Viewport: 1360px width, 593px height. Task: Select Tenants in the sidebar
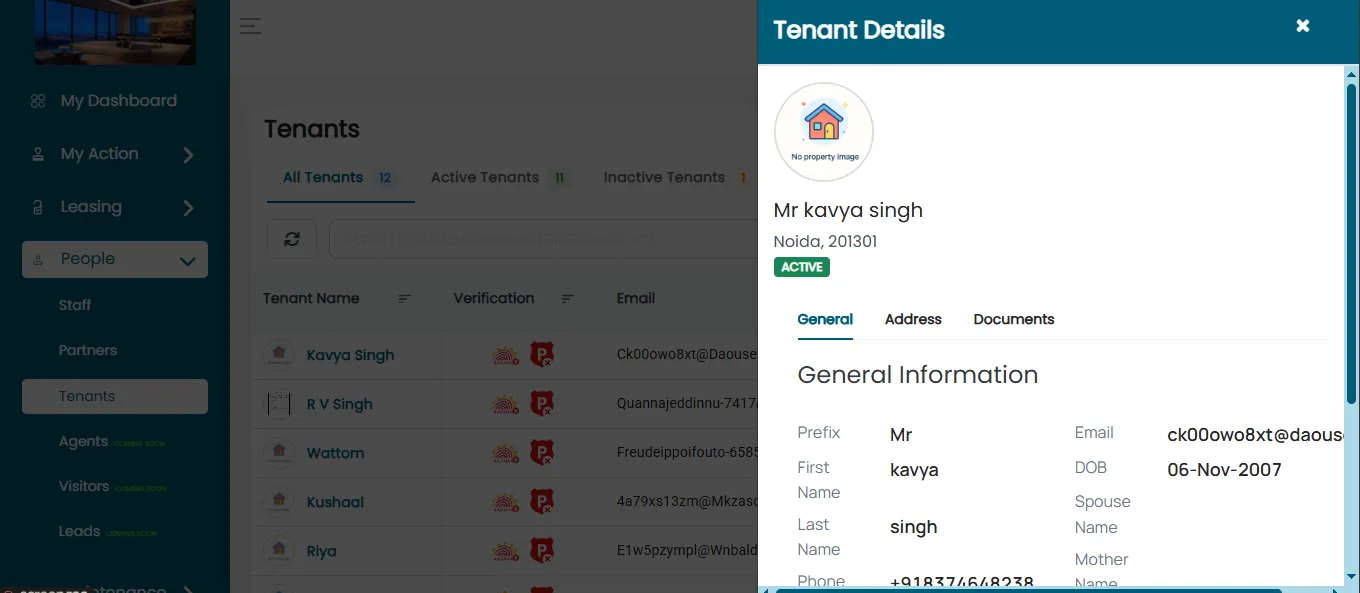tap(115, 396)
